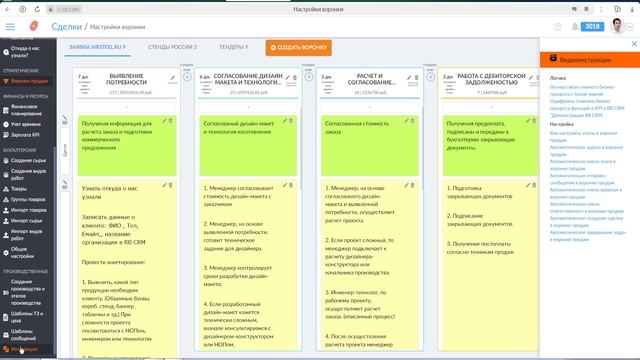Open Группы товаров sidebar item
Image resolution: width=640 pixels, height=360 pixels.
[25, 199]
